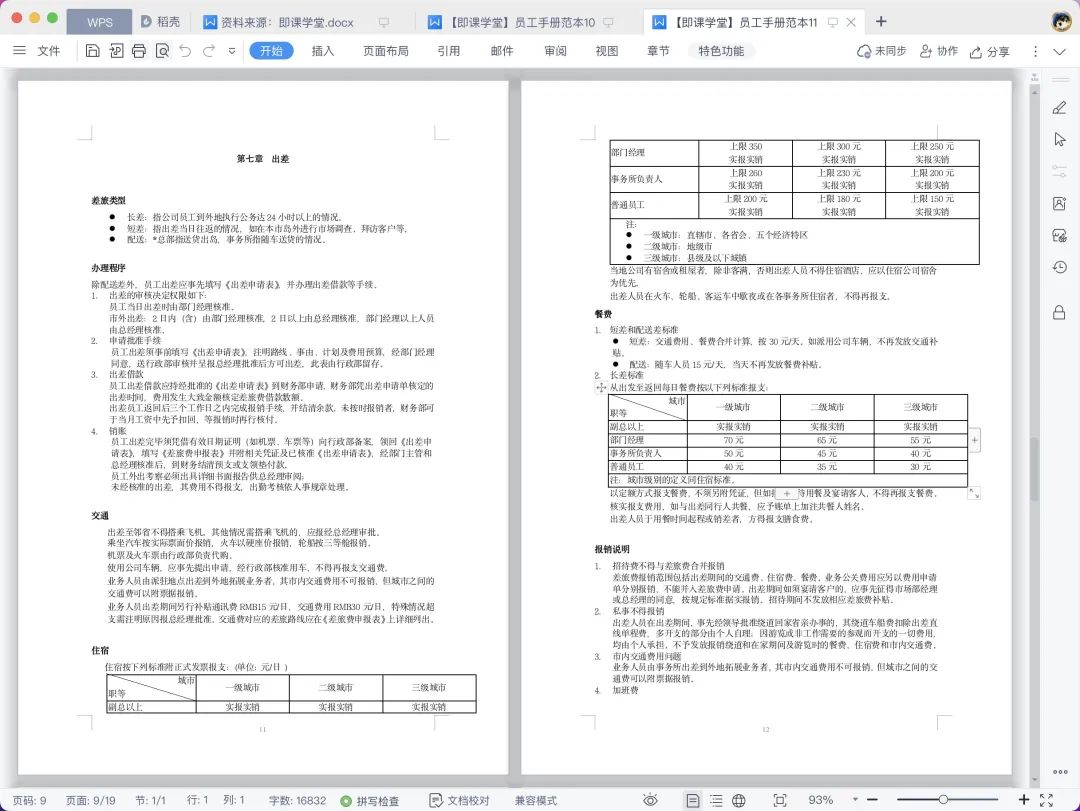Screen dimensions: 1080x811
Task: Click the 文档校对 proofreading icon
Action: [435, 800]
